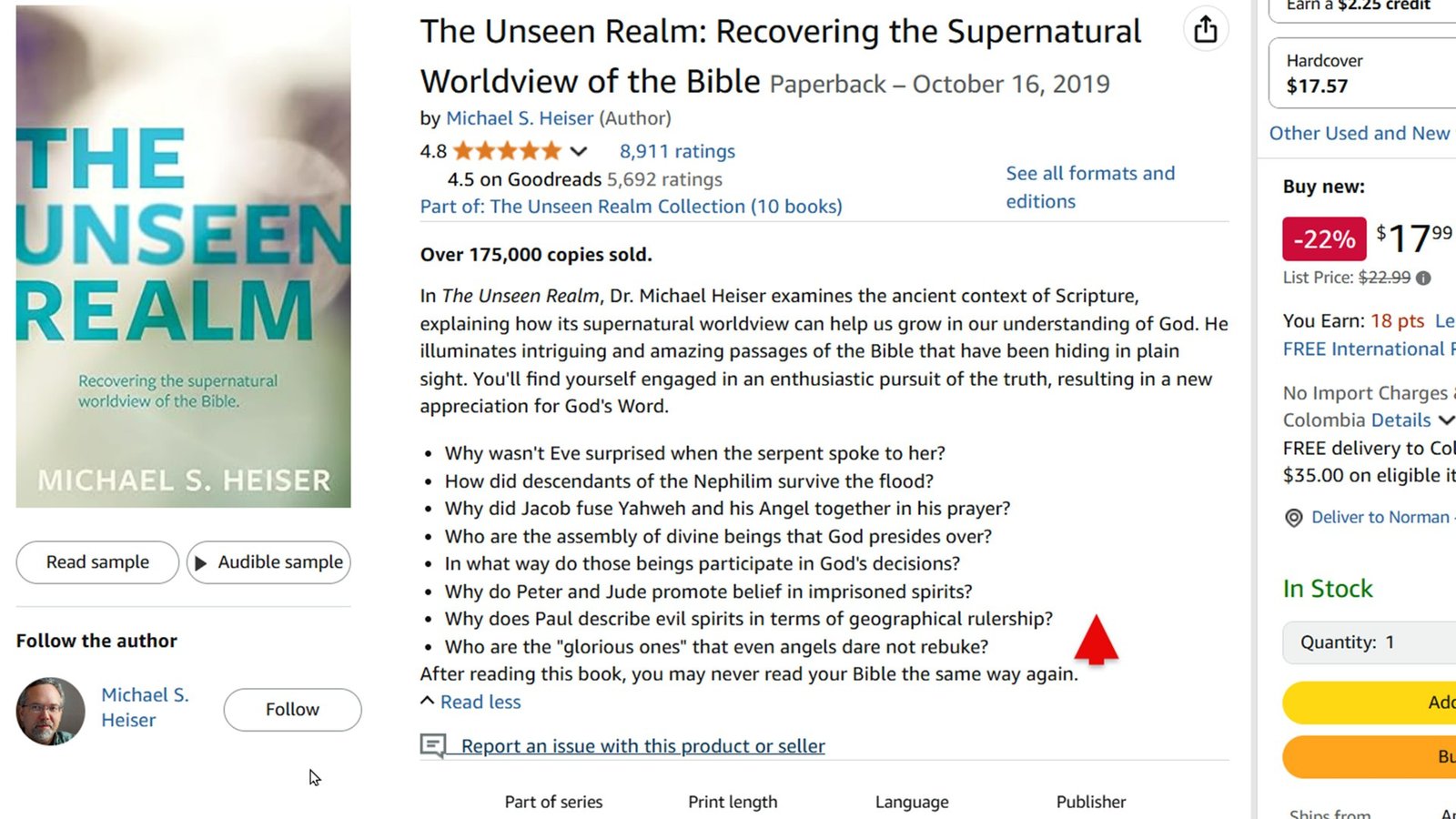Follow the author Michael S. Heiser

pyautogui.click(x=291, y=709)
